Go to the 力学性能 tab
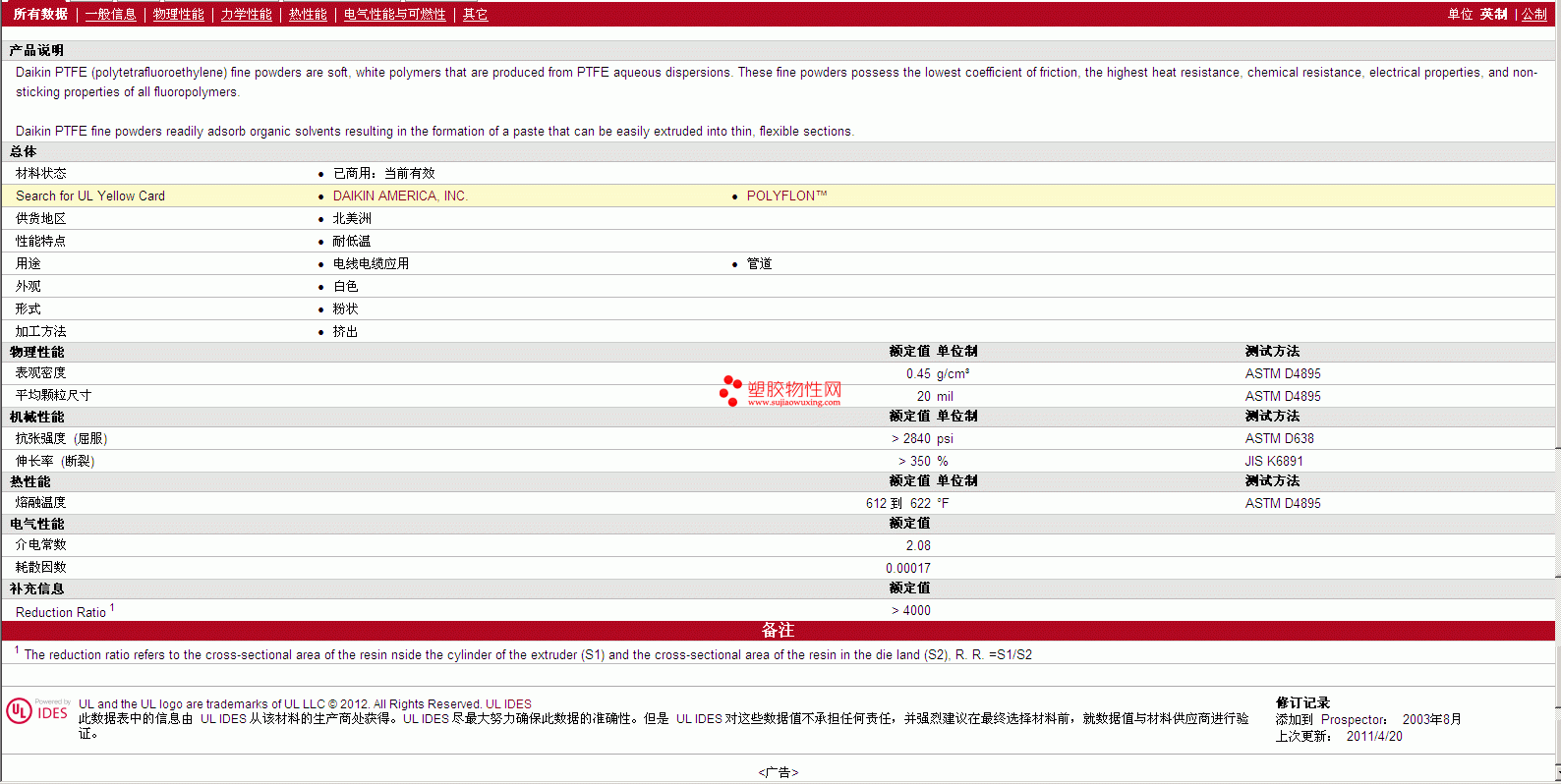This screenshot has height=784, width=1561. point(246,14)
